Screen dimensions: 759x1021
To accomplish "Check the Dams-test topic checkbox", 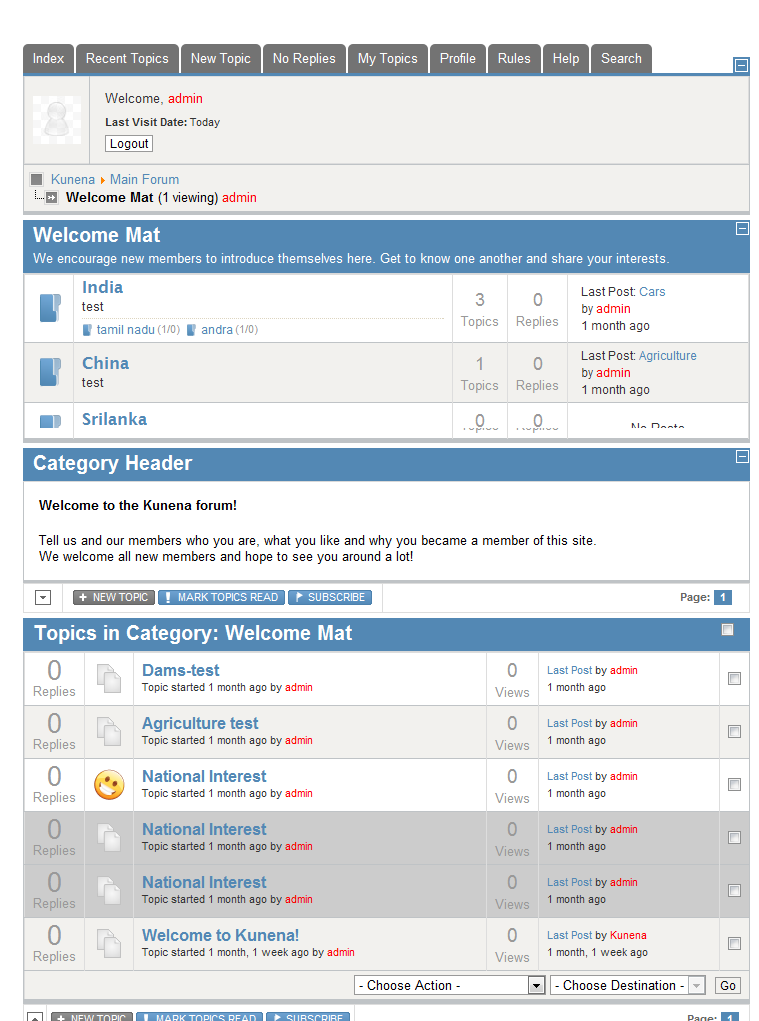I will click(734, 679).
